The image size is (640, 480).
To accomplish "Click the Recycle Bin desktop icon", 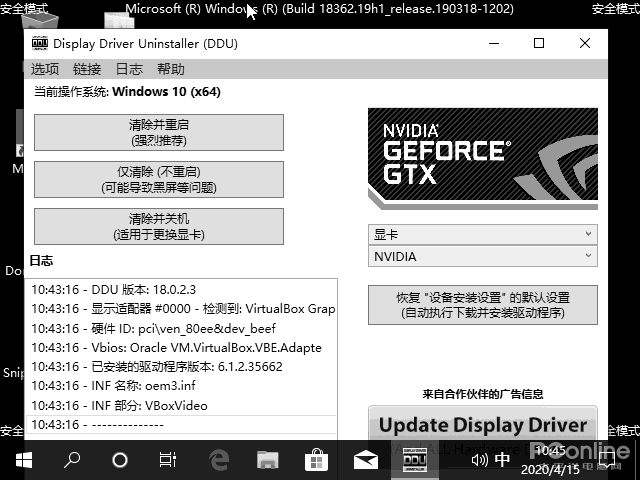I will click(x=39, y=20).
